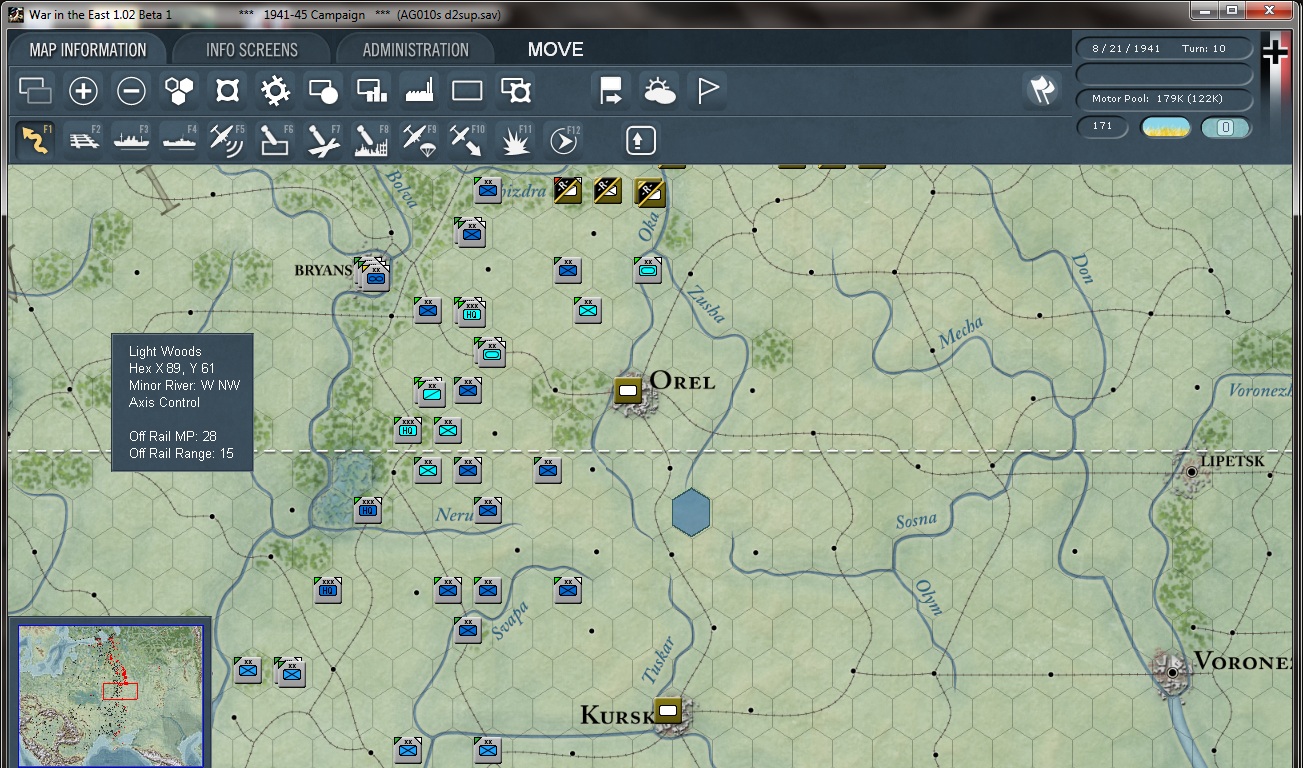This screenshot has height=768, width=1303.
Task: Zoom out the map with minus icon
Action: pyautogui.click(x=131, y=92)
